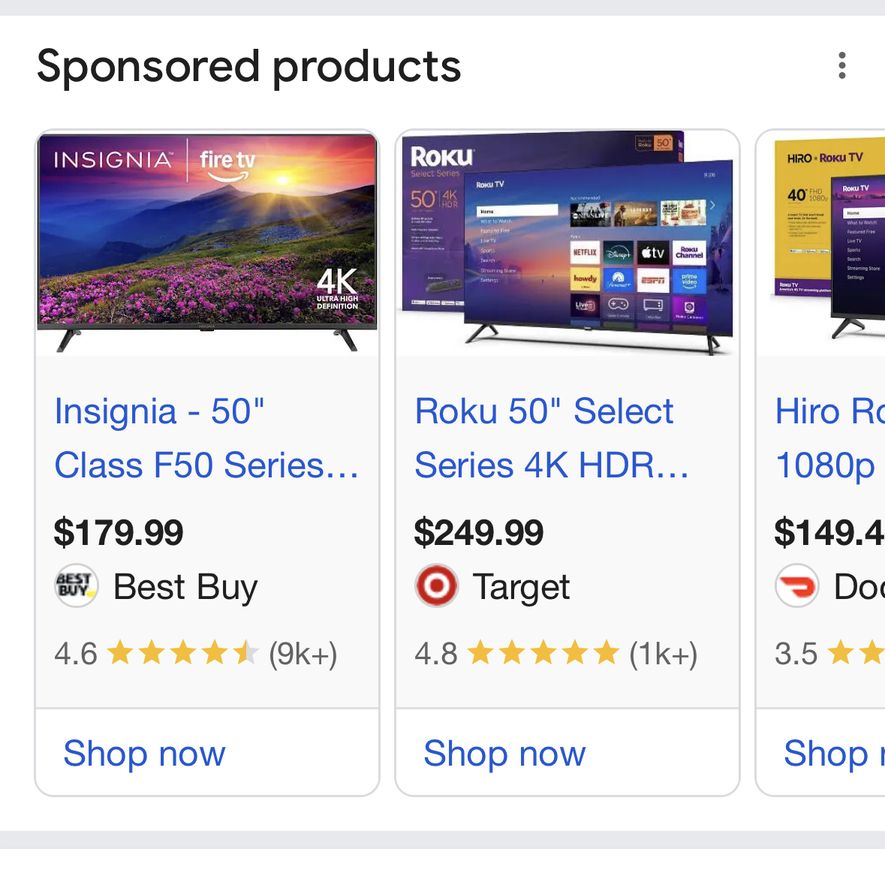885x885 pixels.
Task: Click the Target bullseye logo
Action: click(x=436, y=587)
